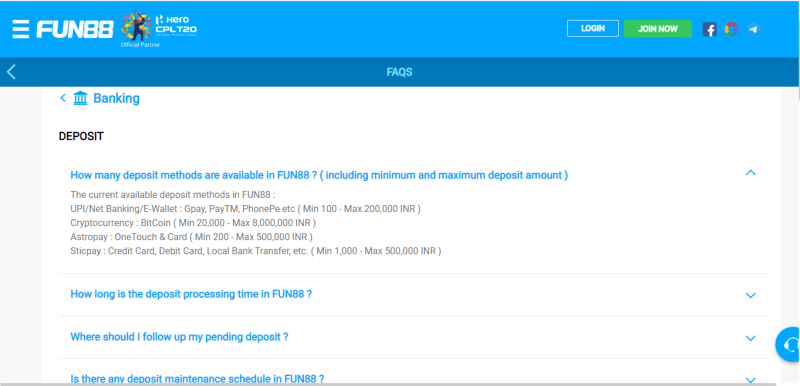Click the FUN88 logo
Screen dimensions: 800x386
[74, 30]
